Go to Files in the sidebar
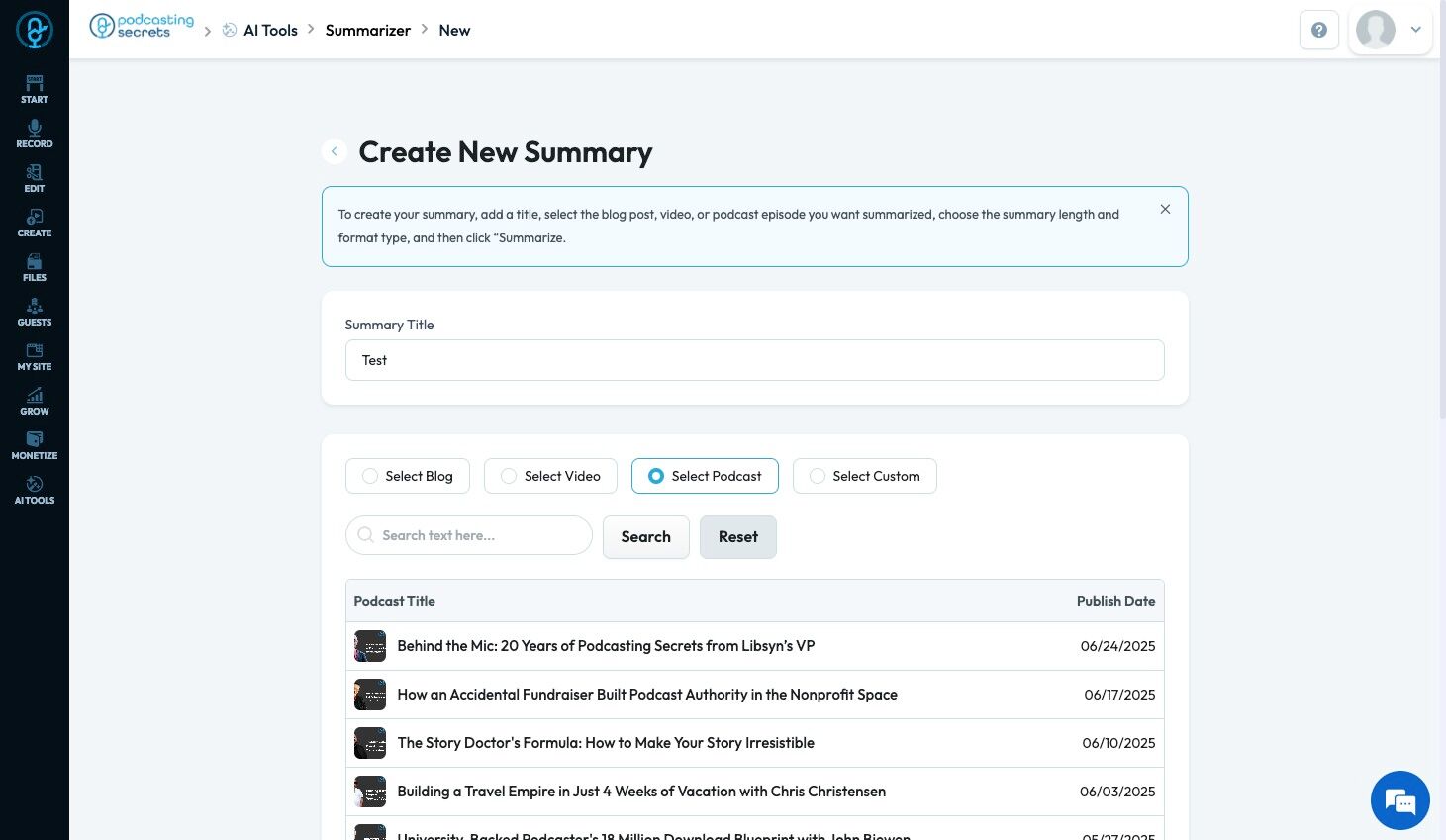1446x840 pixels. [35, 267]
